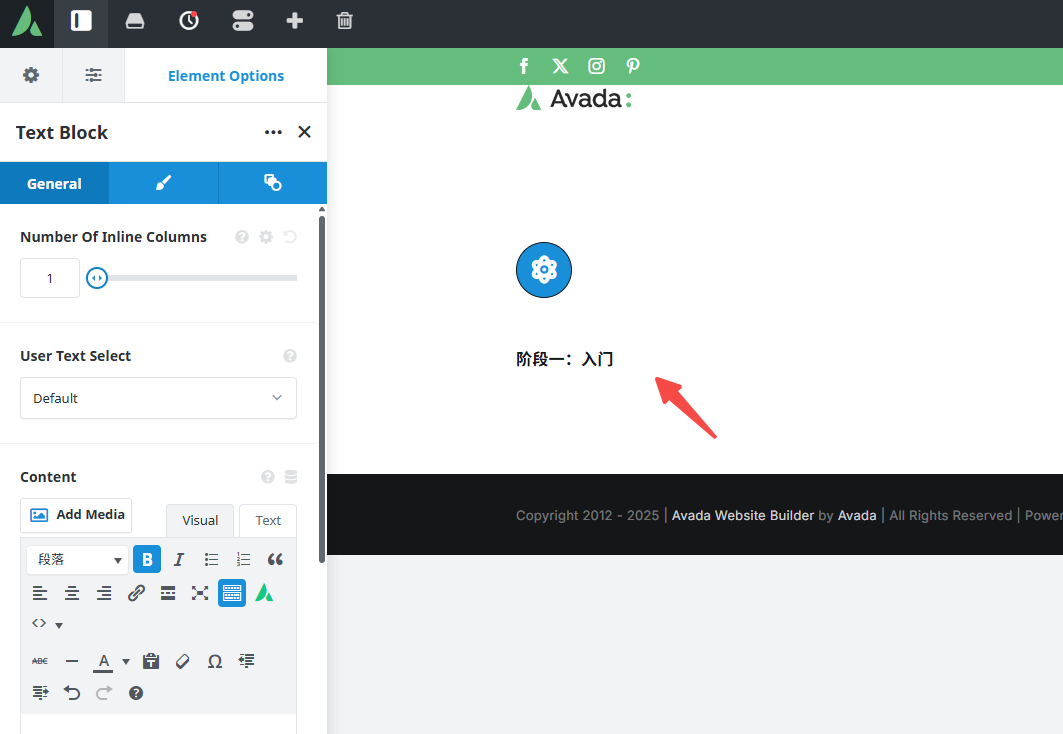Switch to the brush styling tab of Text Block
This screenshot has height=734, width=1063.
(x=163, y=183)
